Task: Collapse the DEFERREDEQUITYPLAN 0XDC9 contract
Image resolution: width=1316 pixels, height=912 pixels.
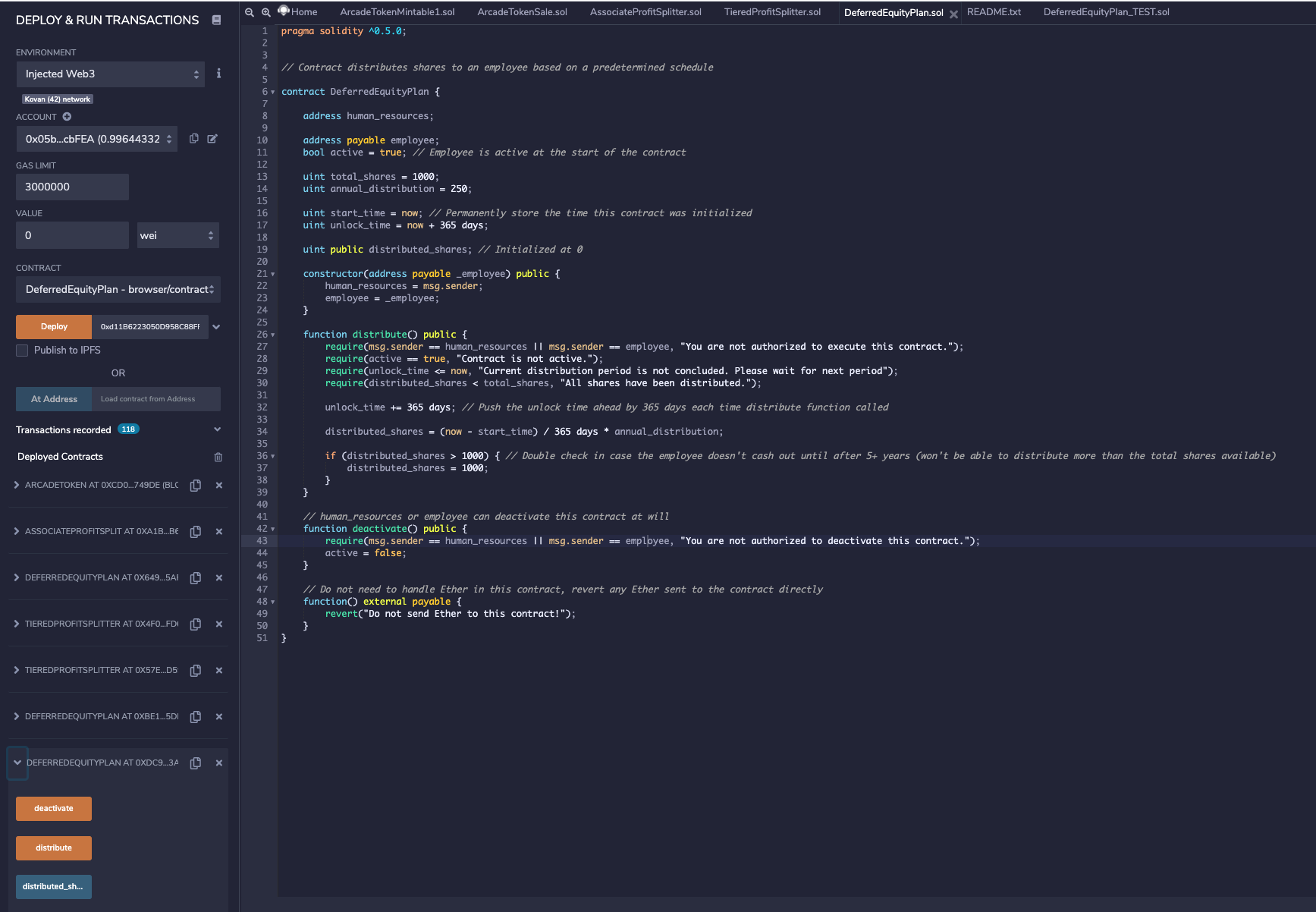Action: pos(17,763)
